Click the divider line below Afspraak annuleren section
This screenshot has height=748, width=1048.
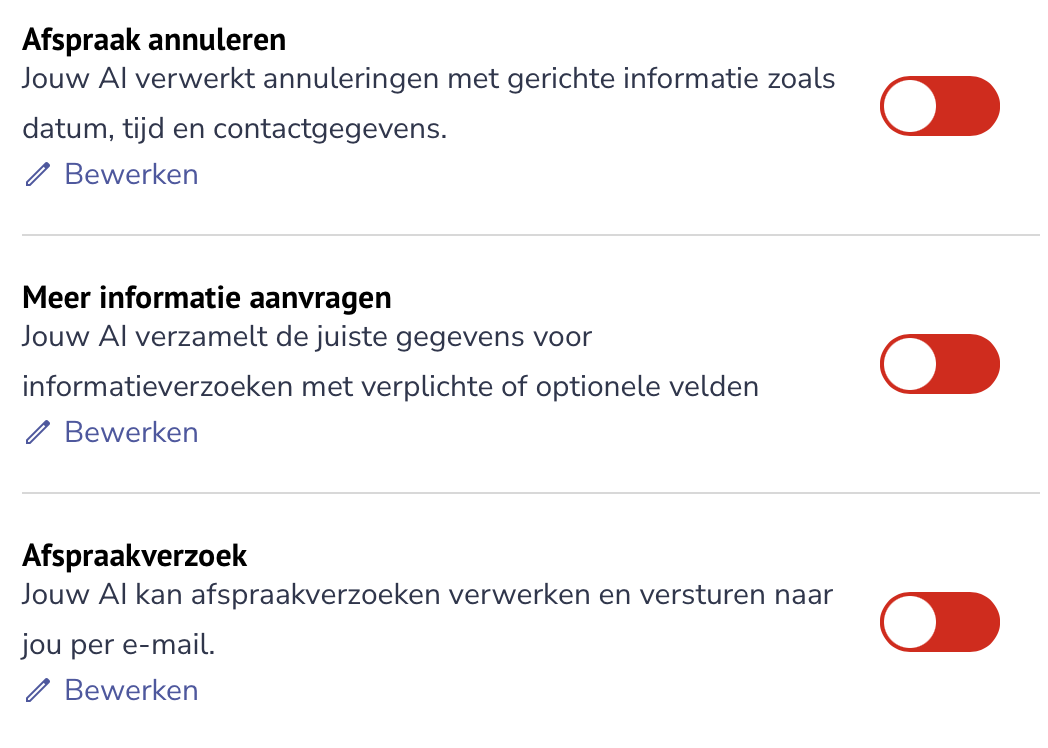pos(531,235)
